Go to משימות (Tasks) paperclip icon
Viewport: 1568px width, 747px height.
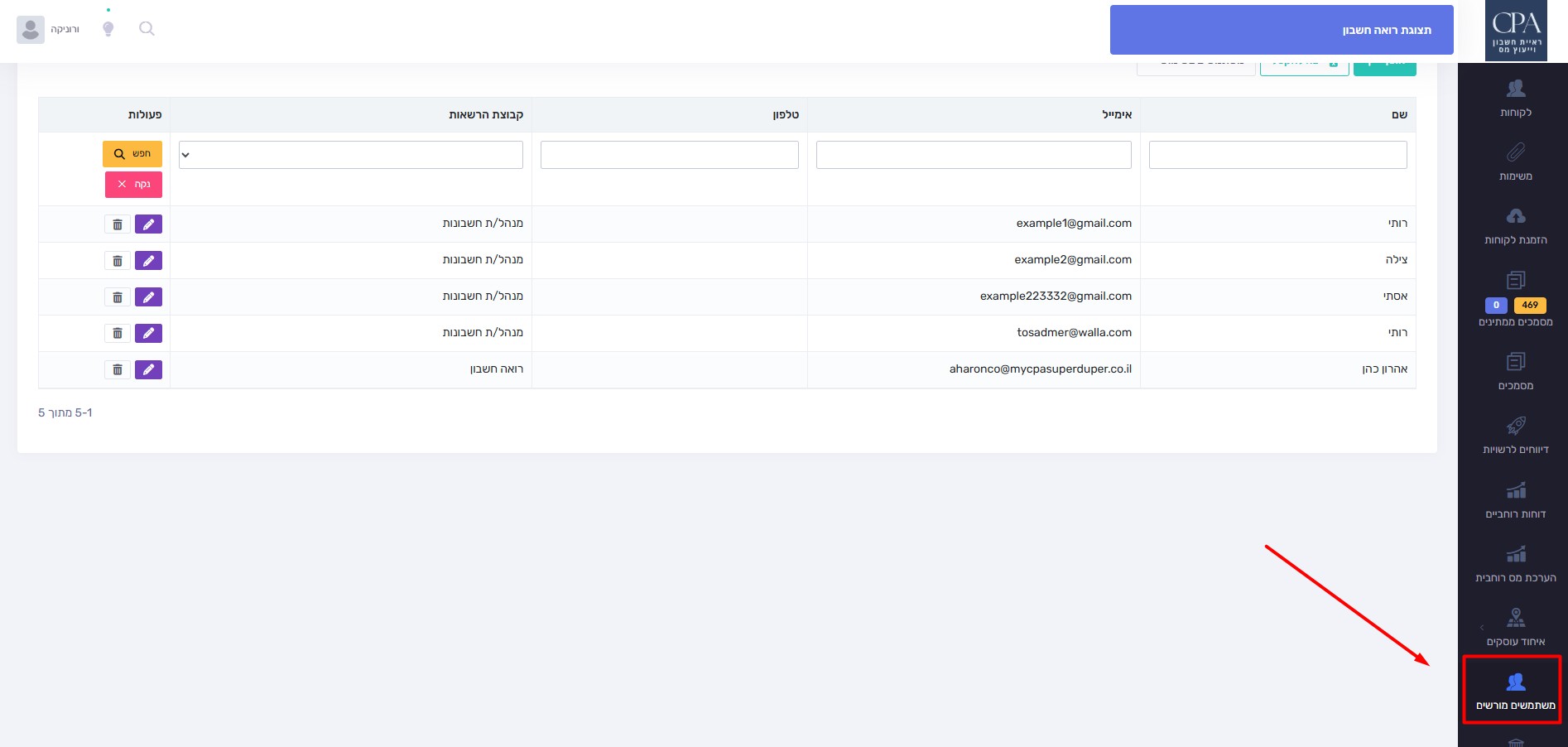(x=1515, y=152)
